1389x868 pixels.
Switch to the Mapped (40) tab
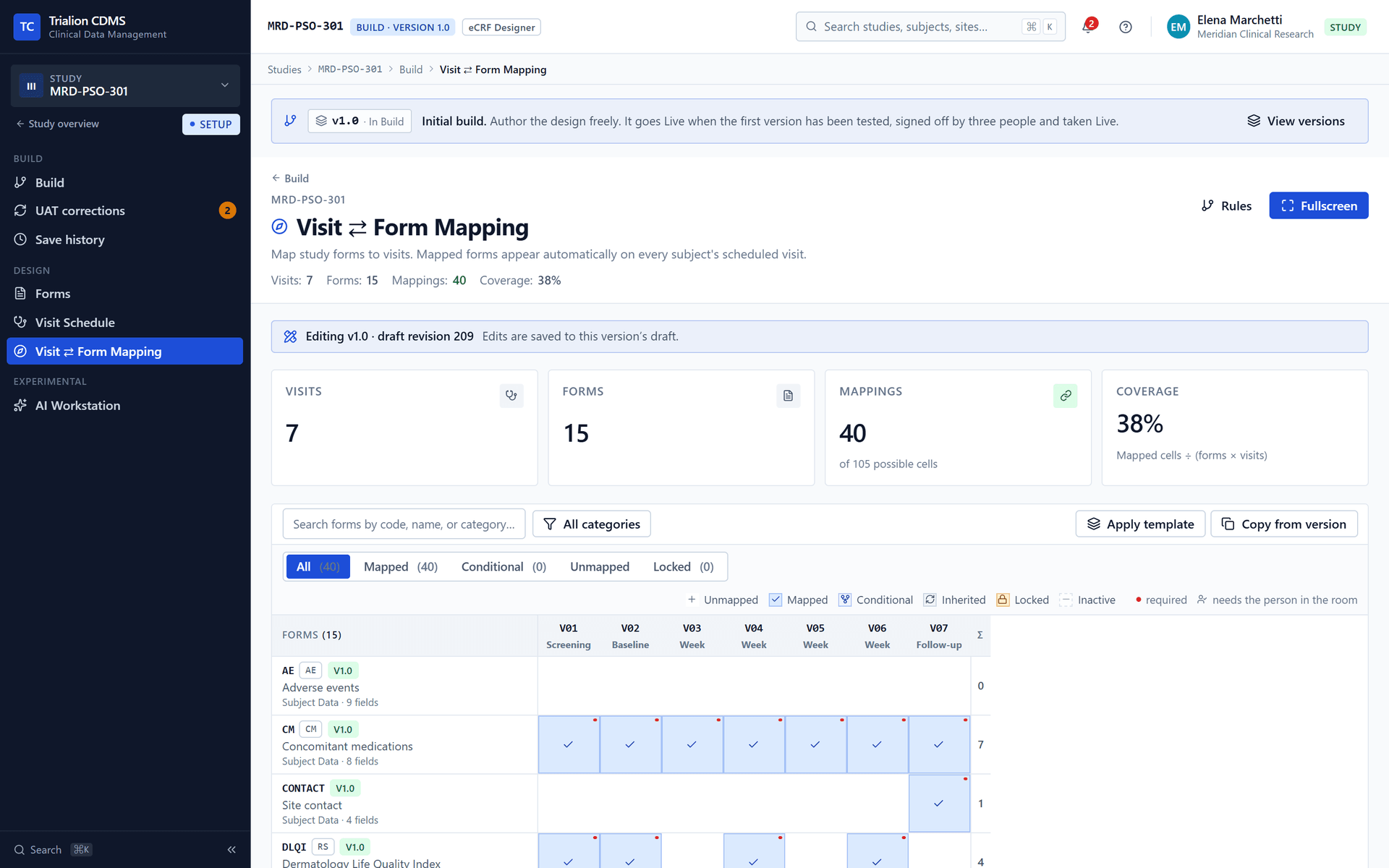[401, 566]
